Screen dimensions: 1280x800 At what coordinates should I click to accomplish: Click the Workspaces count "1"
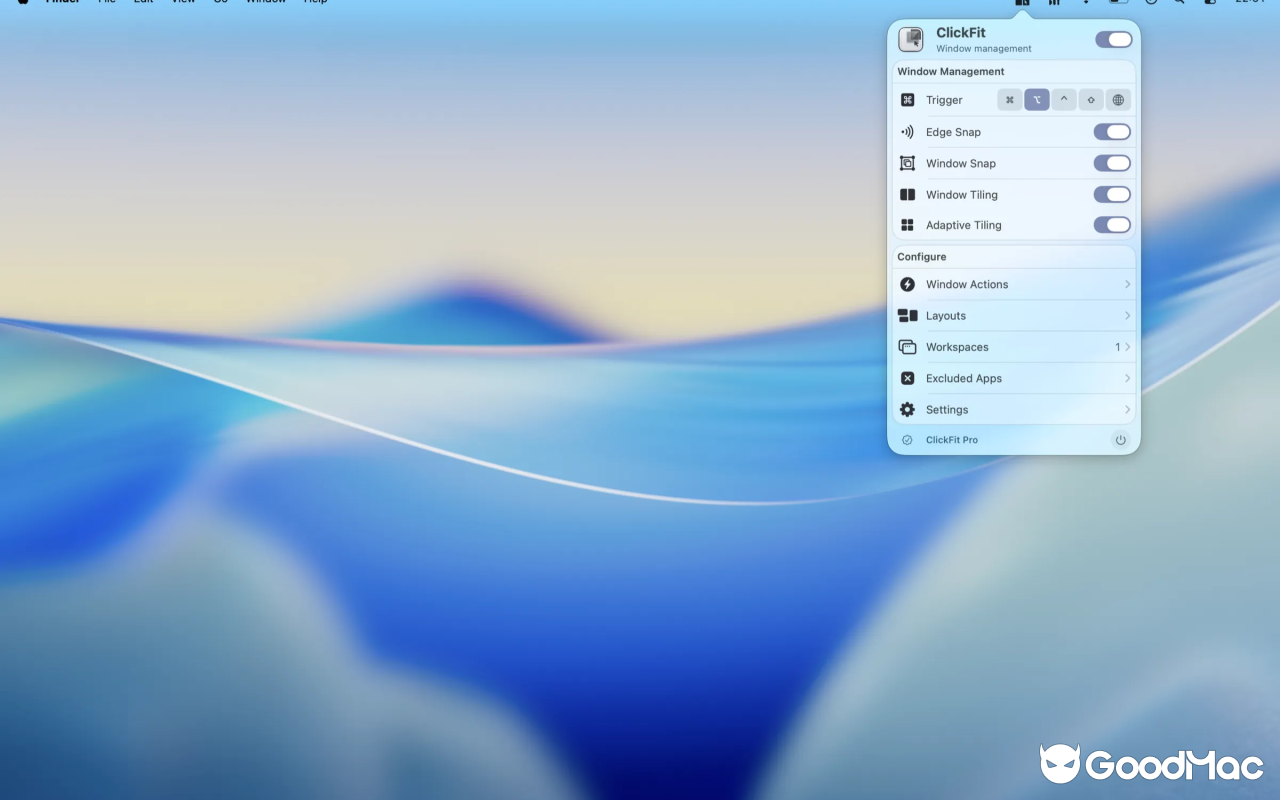point(1117,347)
